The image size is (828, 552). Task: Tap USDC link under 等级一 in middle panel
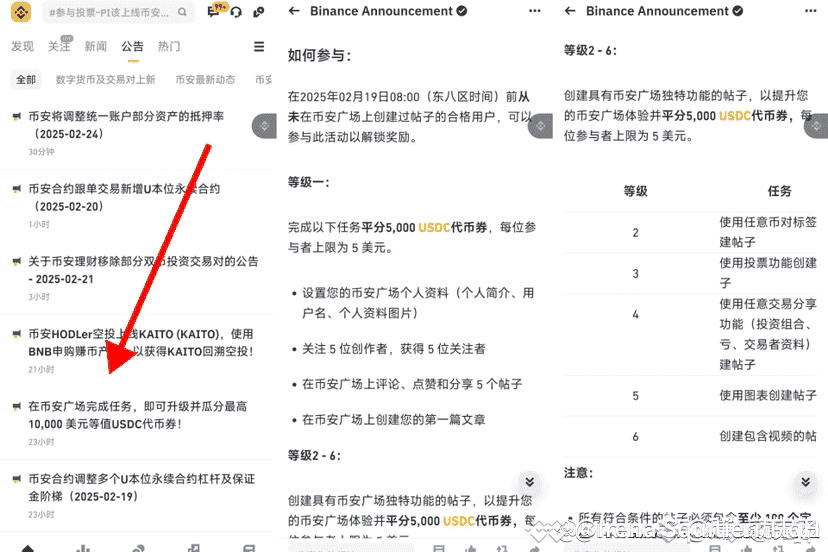pos(434,228)
